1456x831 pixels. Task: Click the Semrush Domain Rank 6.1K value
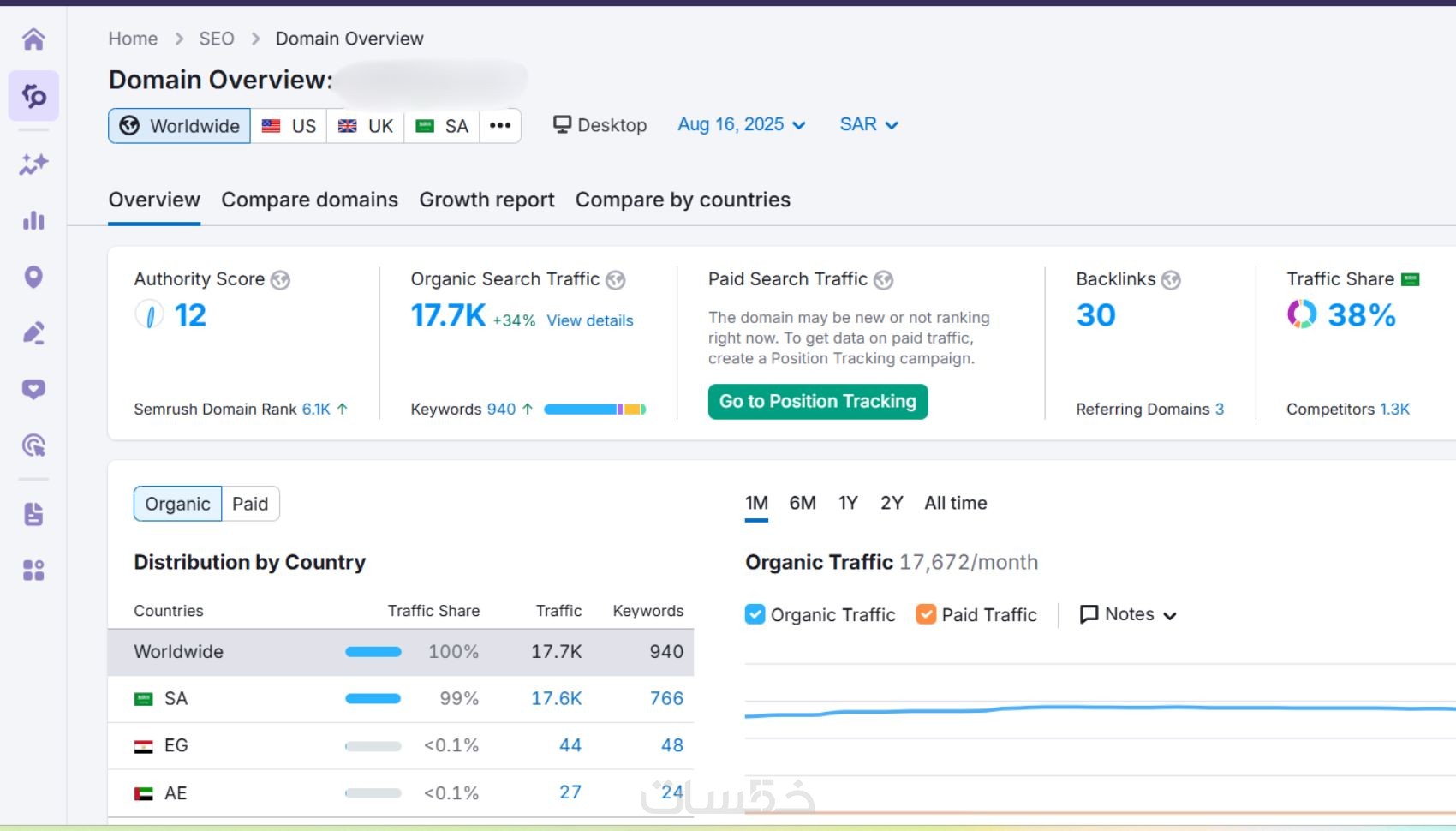click(316, 410)
